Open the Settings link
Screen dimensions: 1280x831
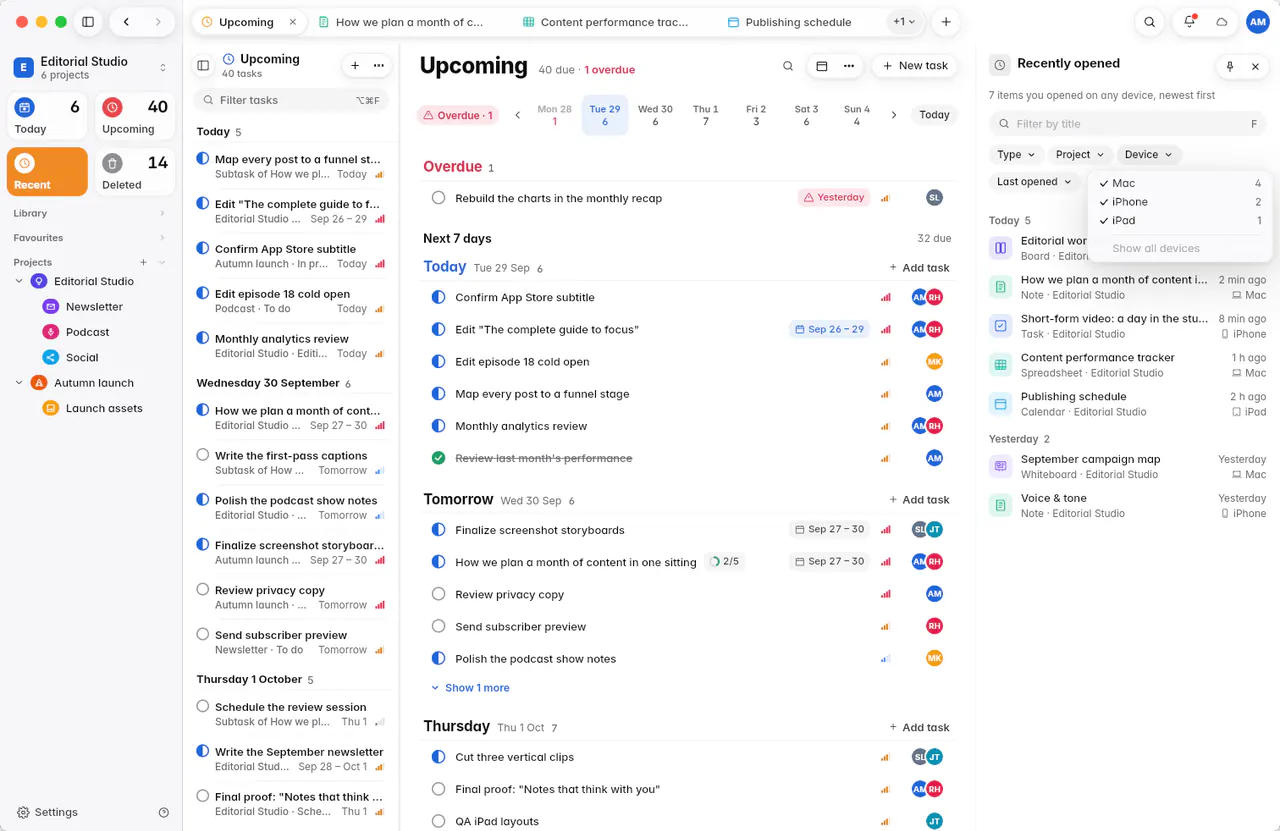click(47, 813)
